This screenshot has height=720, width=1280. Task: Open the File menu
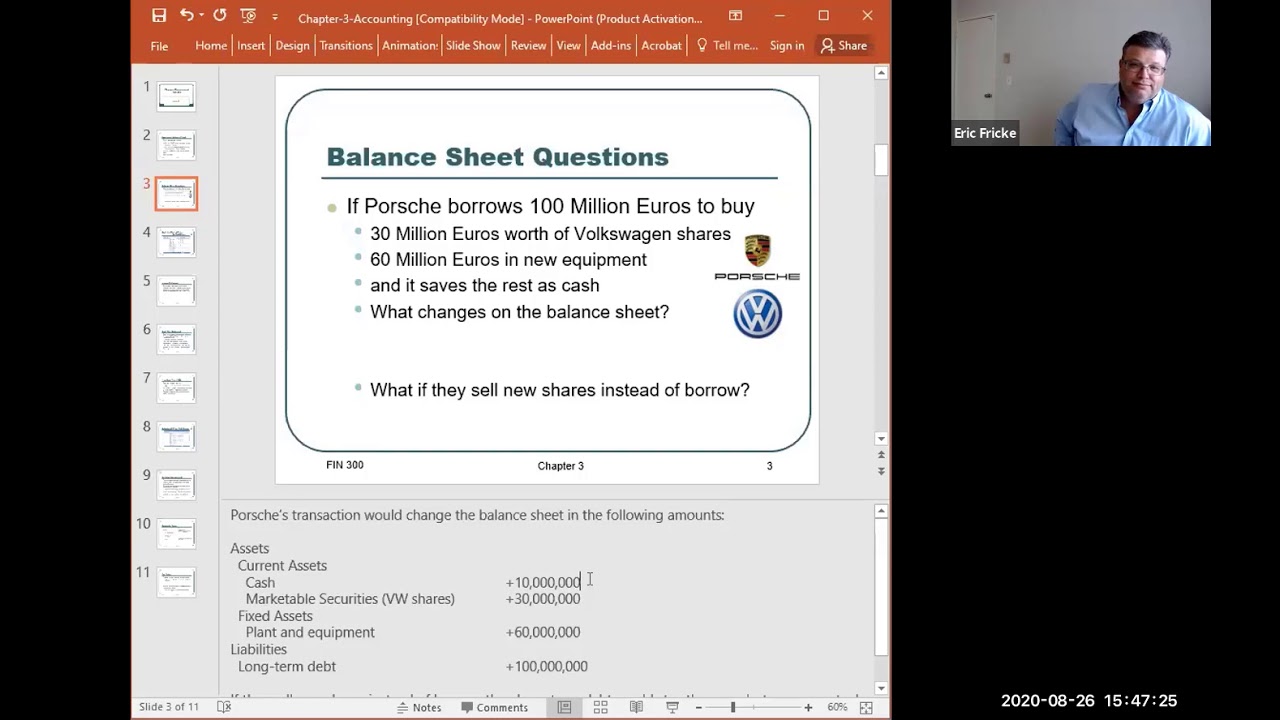tap(159, 46)
